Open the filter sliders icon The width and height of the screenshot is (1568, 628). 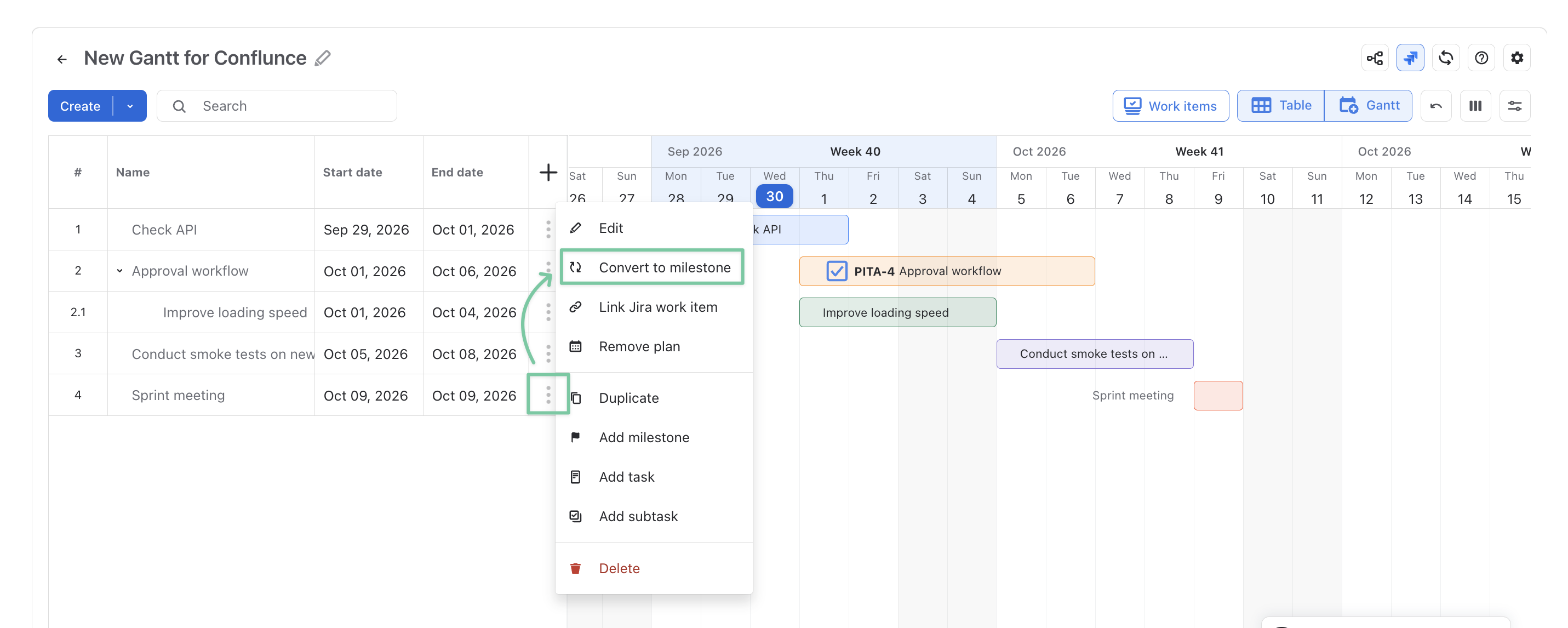tap(1515, 106)
